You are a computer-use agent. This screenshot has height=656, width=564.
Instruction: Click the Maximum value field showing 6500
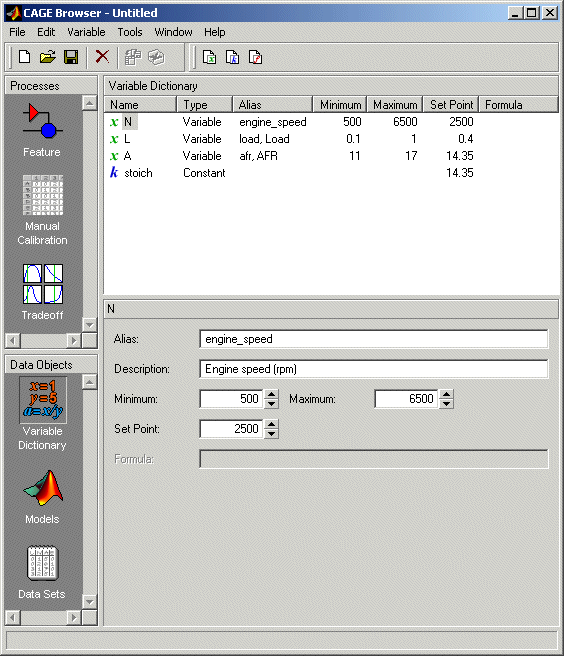pyautogui.click(x=406, y=399)
